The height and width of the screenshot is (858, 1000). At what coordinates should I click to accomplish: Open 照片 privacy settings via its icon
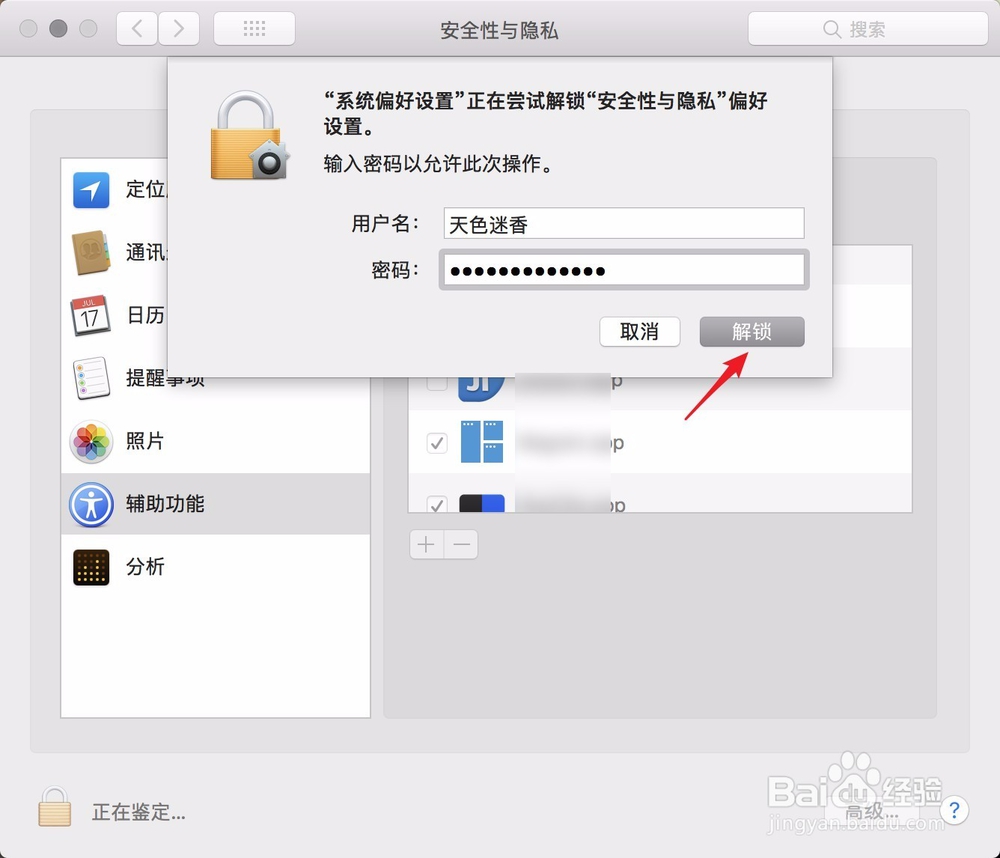91,441
